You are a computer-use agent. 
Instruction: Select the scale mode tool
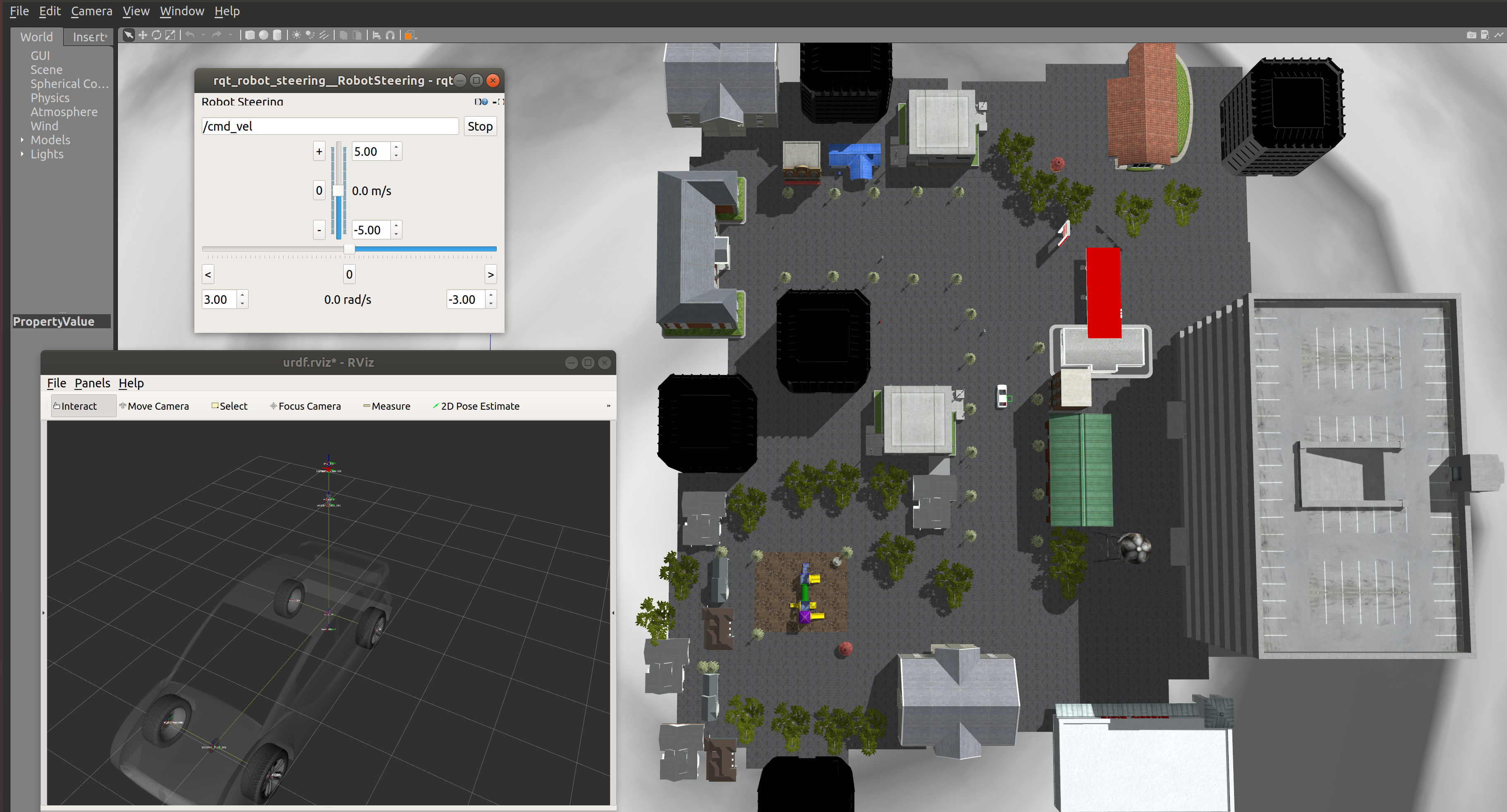170,35
